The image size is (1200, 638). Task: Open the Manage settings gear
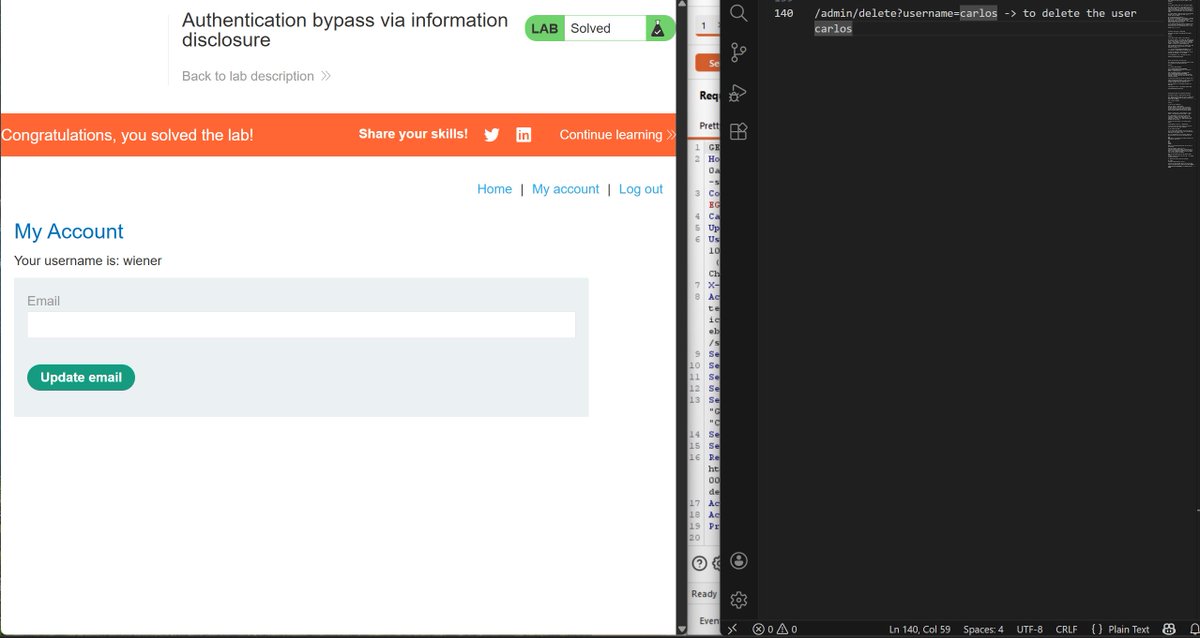(738, 598)
